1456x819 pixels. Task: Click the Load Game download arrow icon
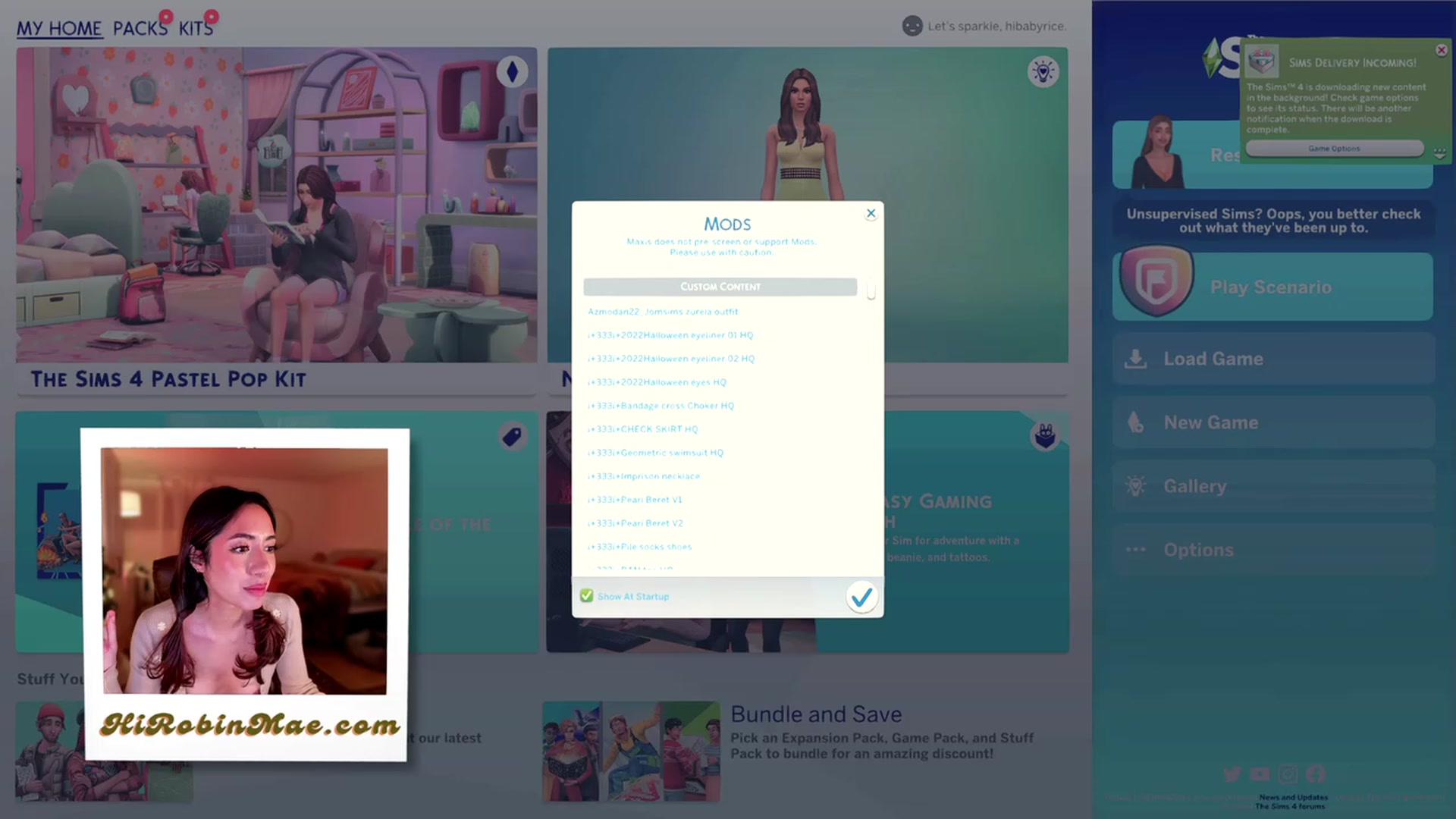1135,359
